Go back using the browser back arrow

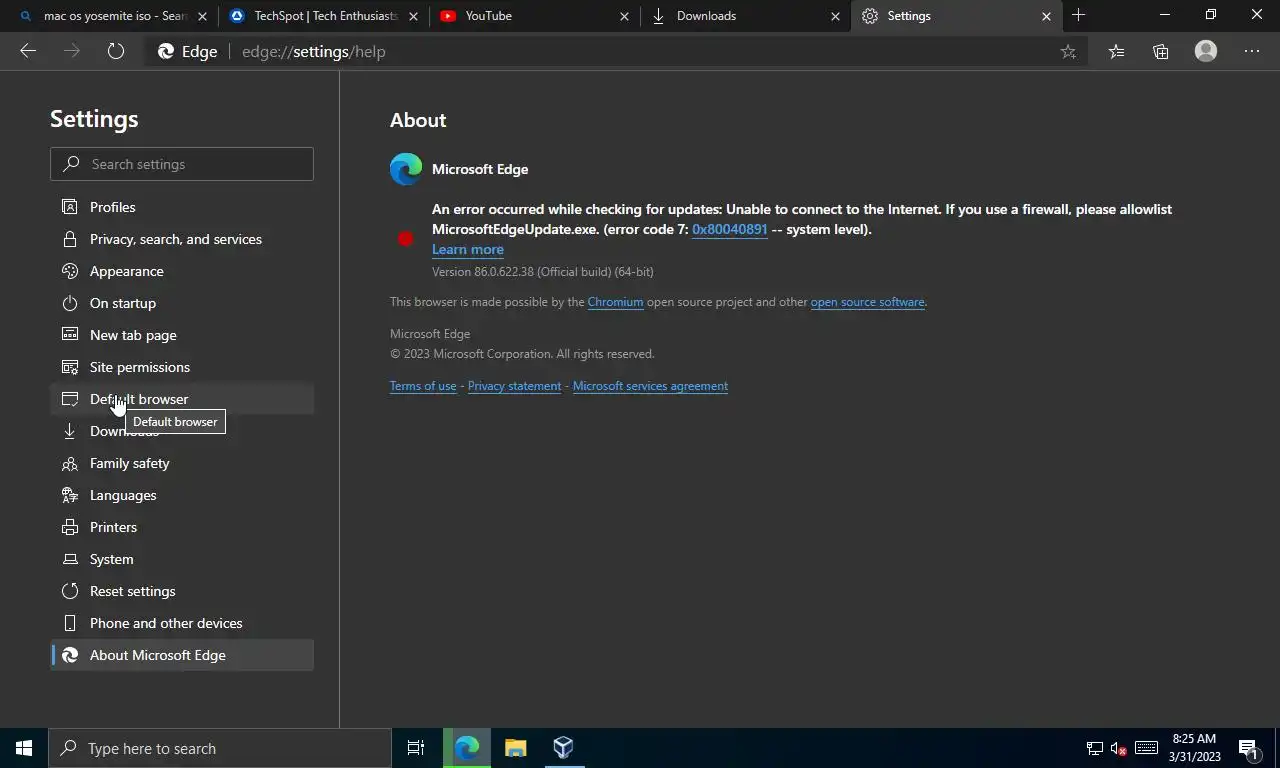coord(28,51)
